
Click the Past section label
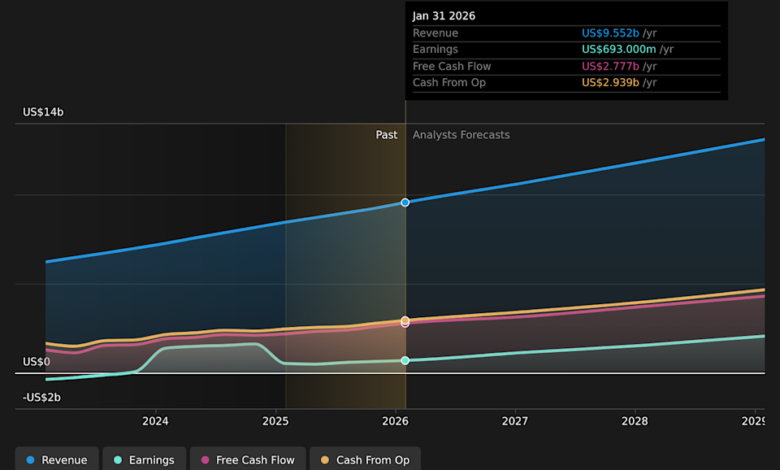coord(386,135)
